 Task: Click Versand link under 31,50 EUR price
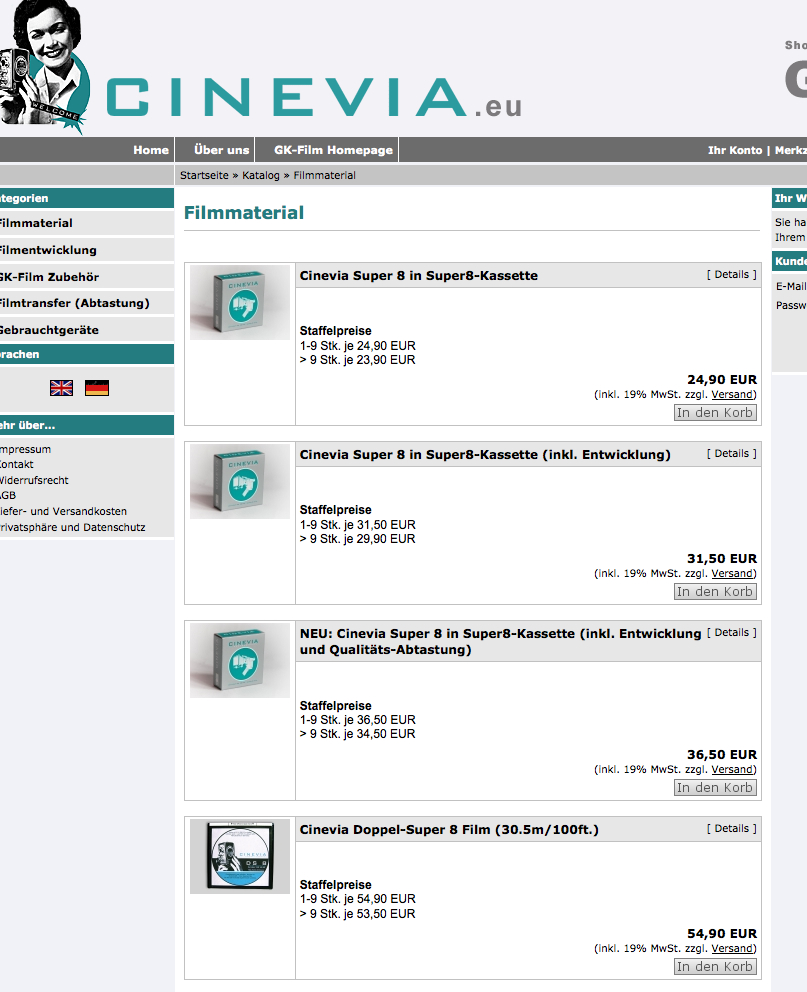click(x=732, y=573)
